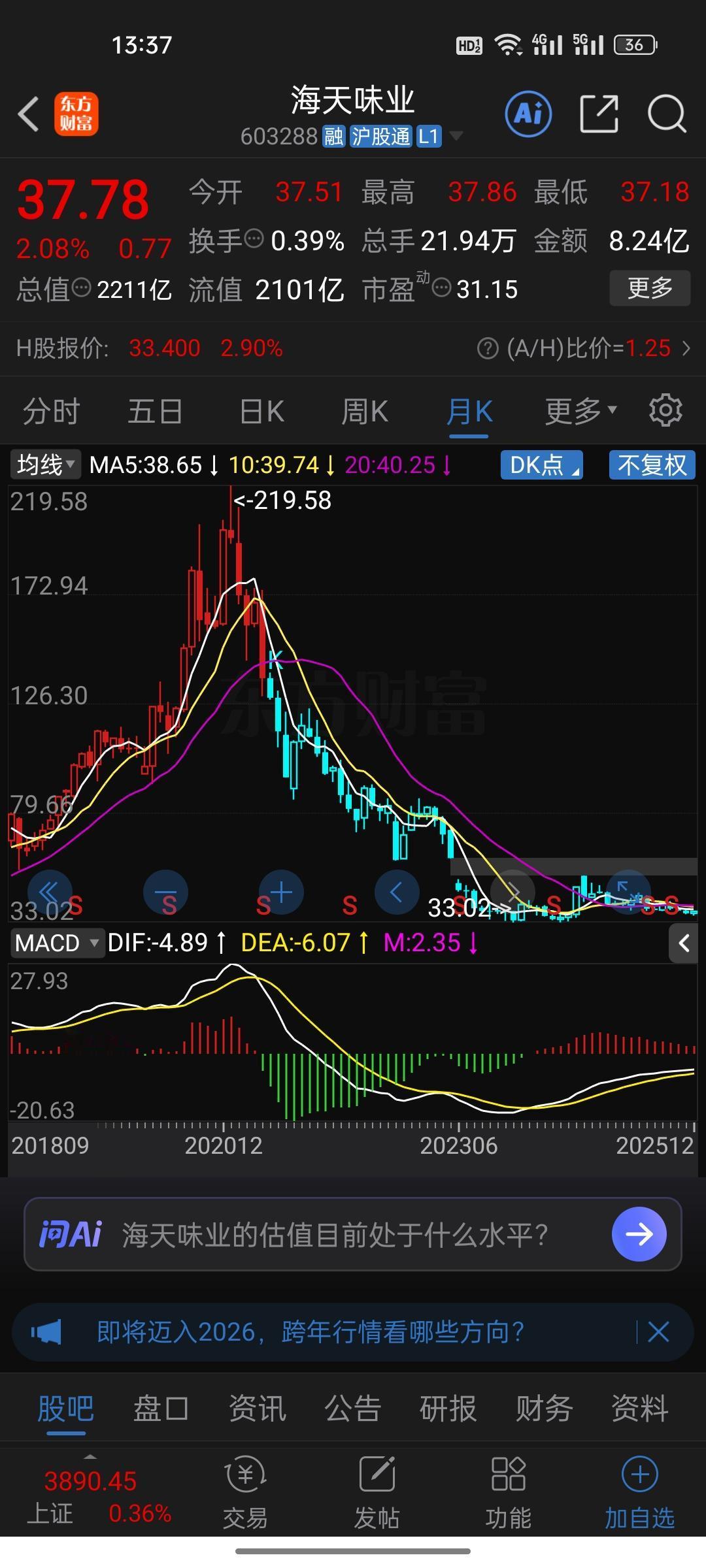Image resolution: width=706 pixels, height=1568 pixels.
Task: Switch to 分时 tab
Action: [x=51, y=412]
